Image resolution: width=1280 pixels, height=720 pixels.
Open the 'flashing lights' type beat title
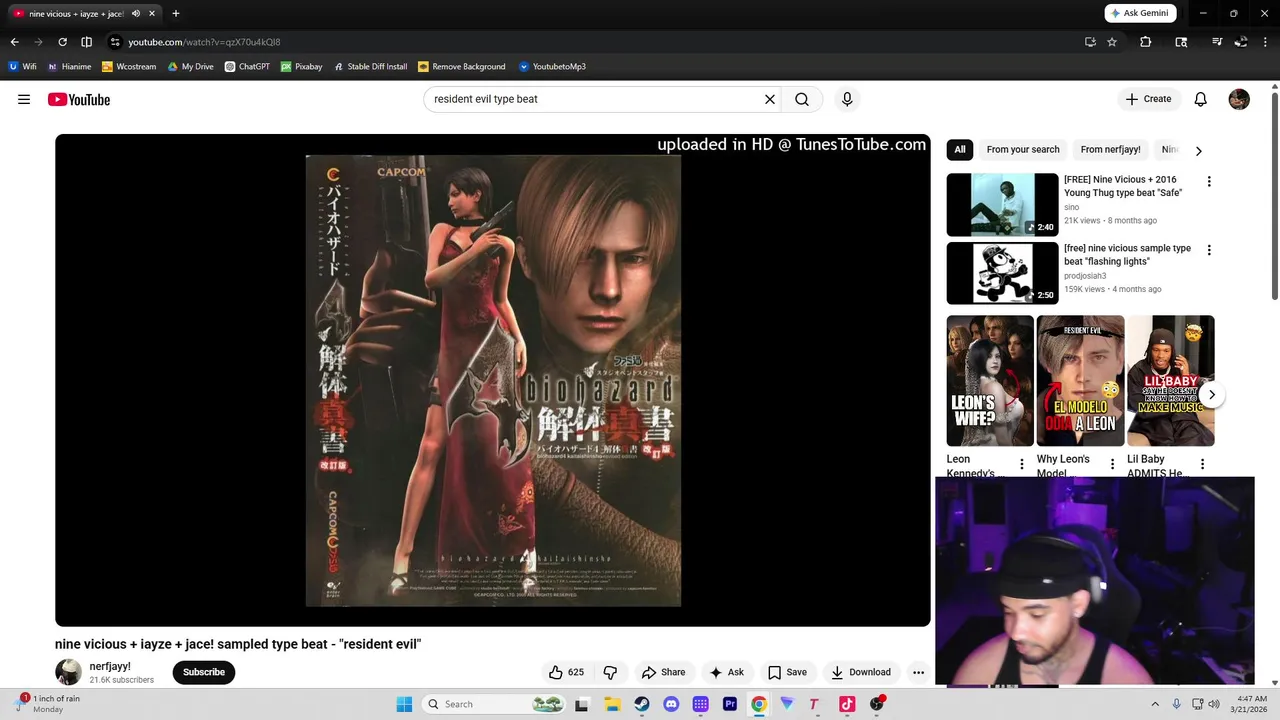point(1127,255)
